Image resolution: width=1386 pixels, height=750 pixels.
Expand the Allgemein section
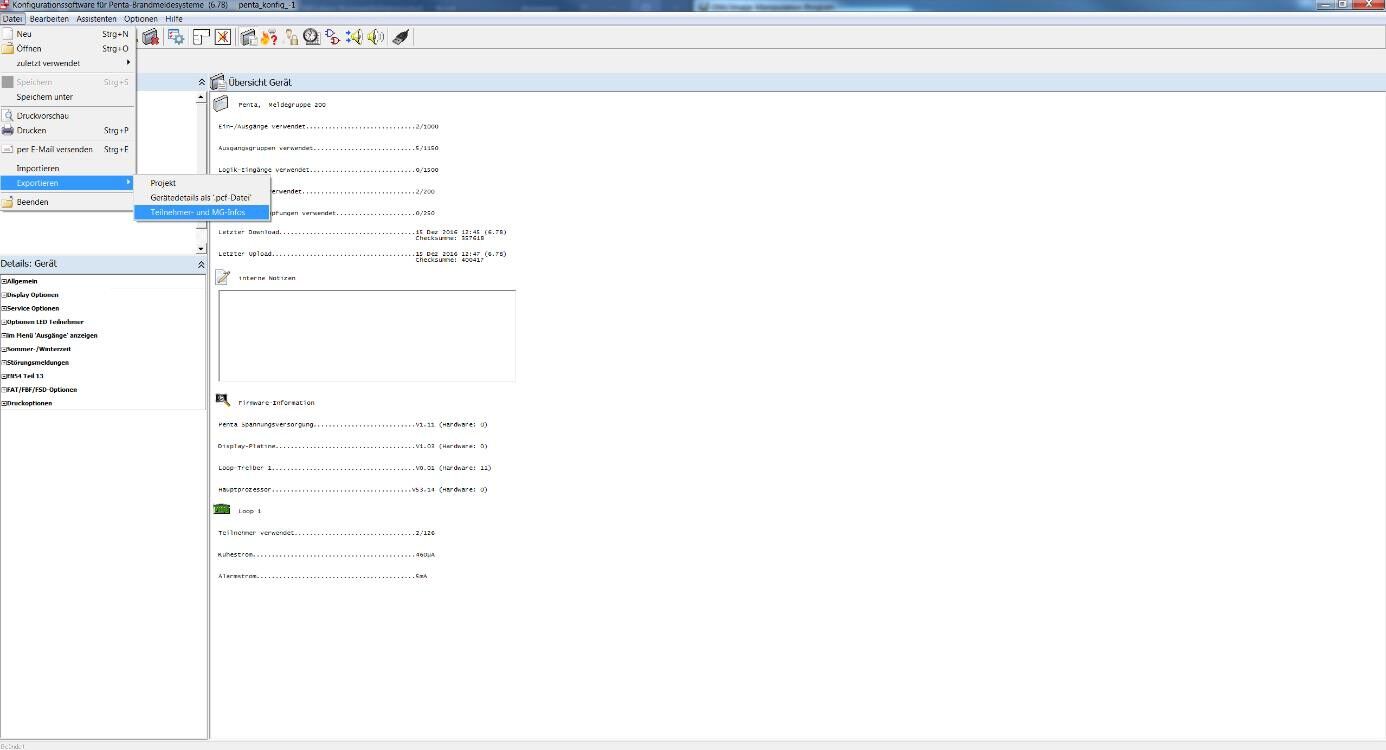point(4,281)
